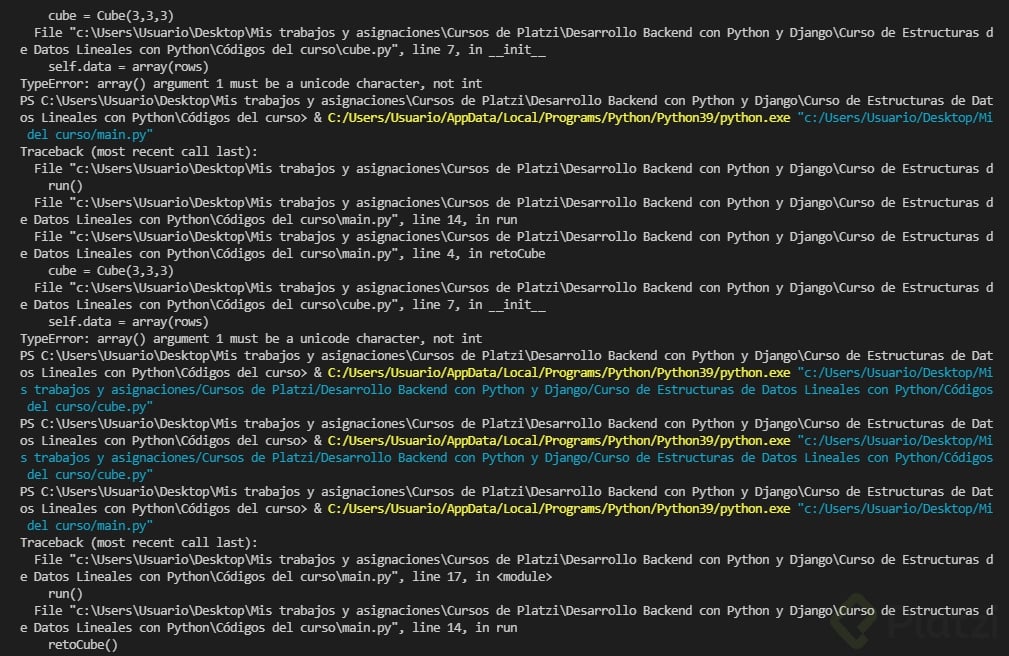The width and height of the screenshot is (1009, 656).
Task: Click 'run()' below 'line 17, in <module>'
Action: [66, 594]
